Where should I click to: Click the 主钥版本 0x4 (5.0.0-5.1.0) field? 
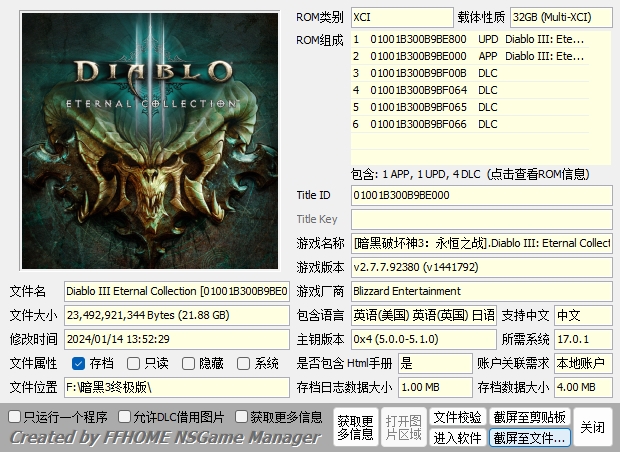(423, 340)
